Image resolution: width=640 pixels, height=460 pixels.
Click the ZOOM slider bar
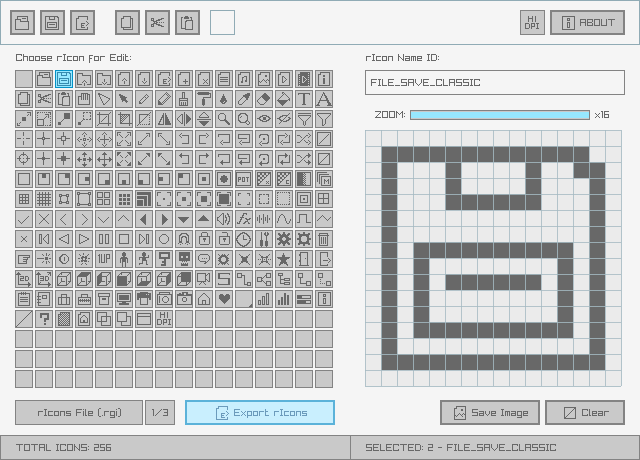click(x=500, y=115)
